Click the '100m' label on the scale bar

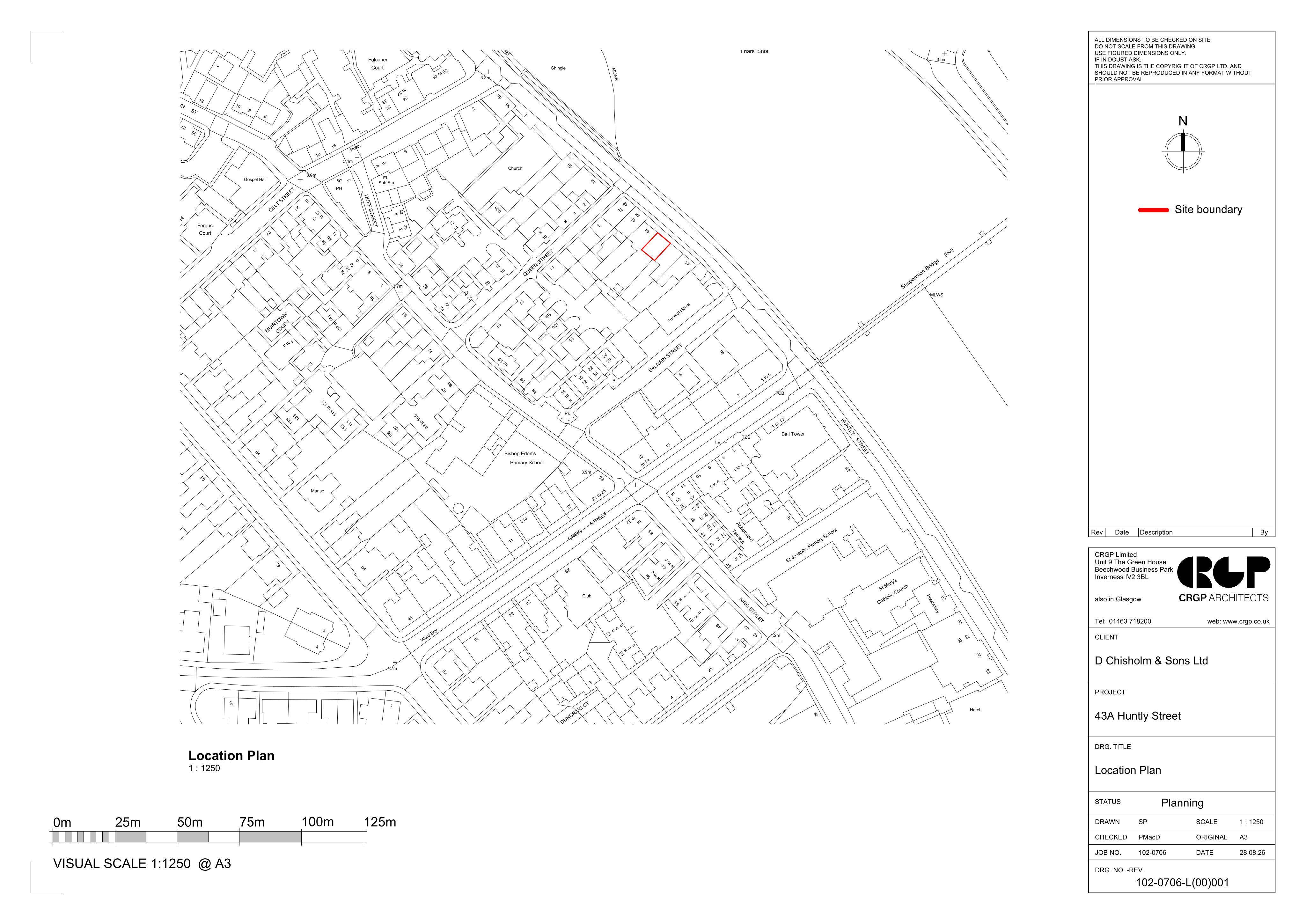pos(317,822)
